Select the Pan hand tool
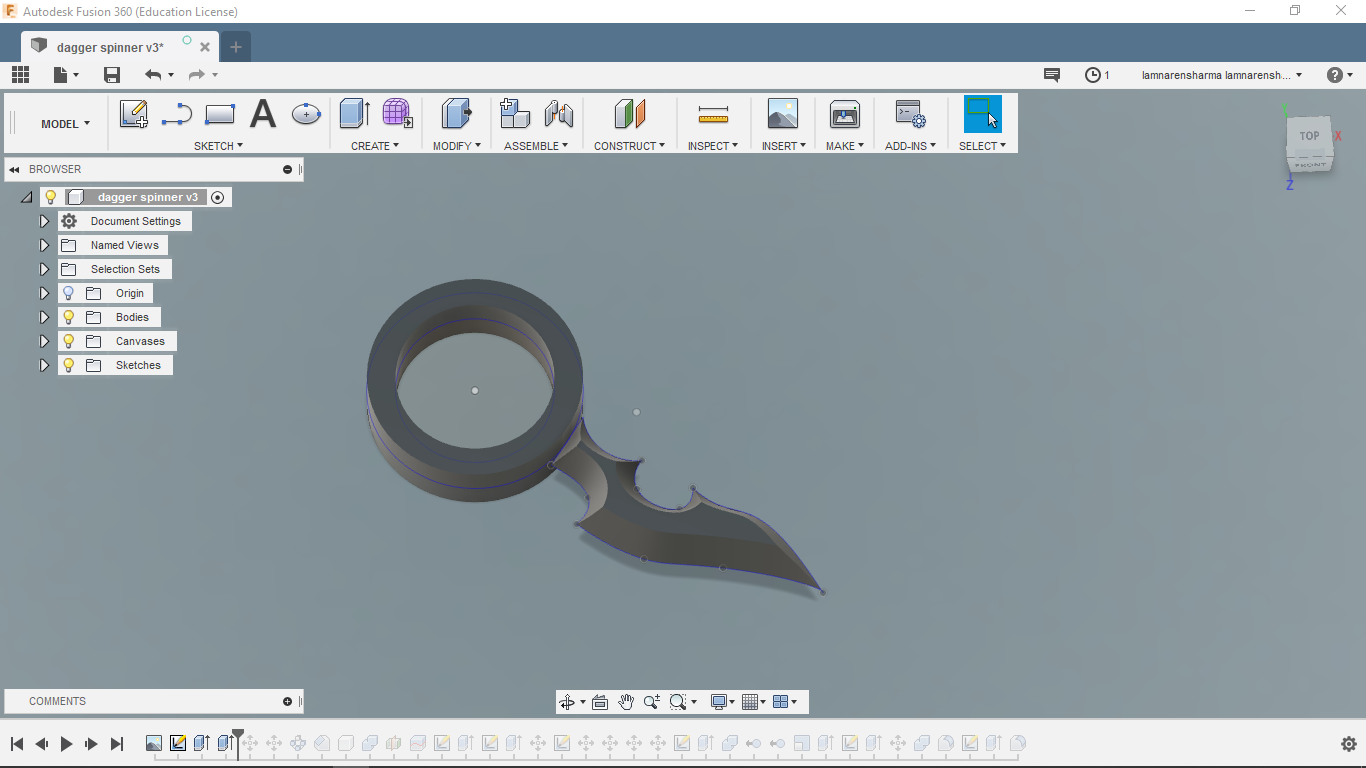1366x768 pixels. point(626,702)
